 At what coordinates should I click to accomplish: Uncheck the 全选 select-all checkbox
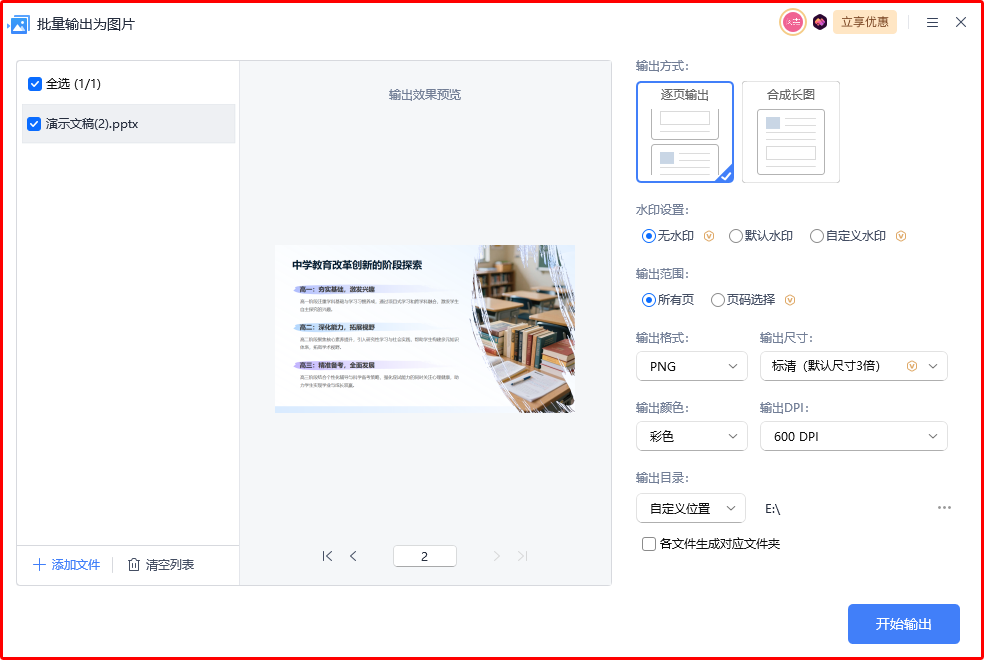tap(34, 85)
